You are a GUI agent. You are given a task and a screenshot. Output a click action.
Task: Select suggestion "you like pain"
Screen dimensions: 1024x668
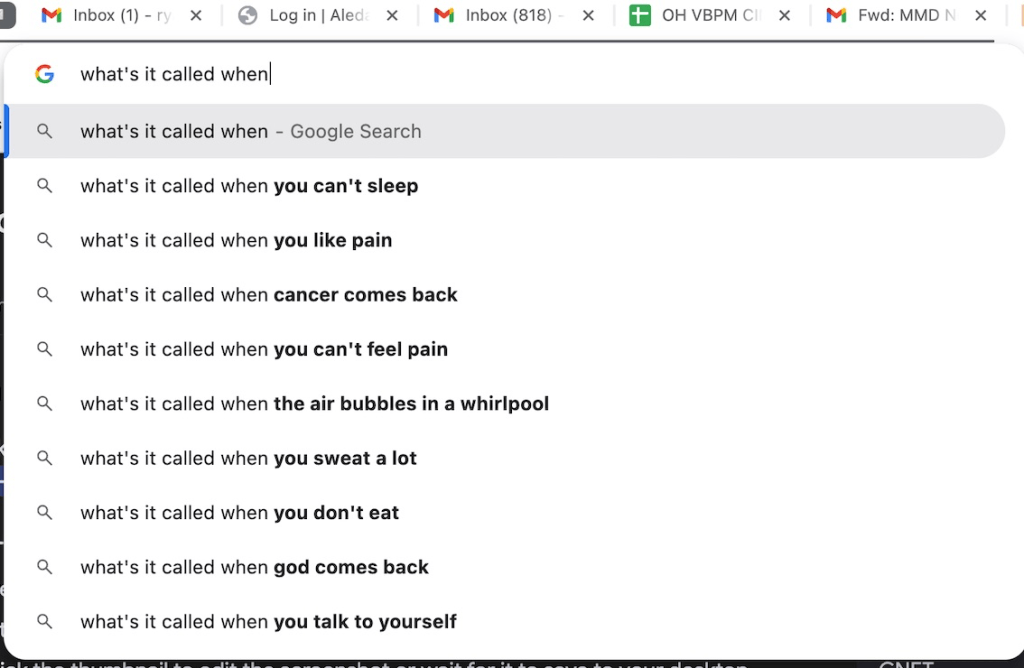(x=236, y=240)
